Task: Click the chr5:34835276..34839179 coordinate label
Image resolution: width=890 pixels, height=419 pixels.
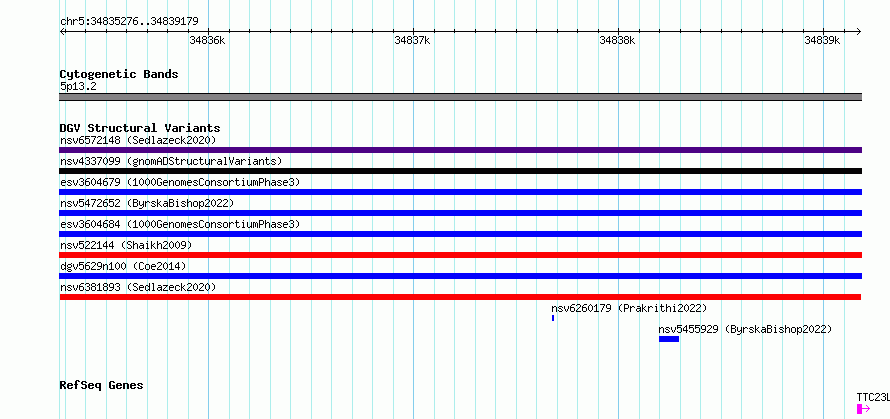Action: 129,22
